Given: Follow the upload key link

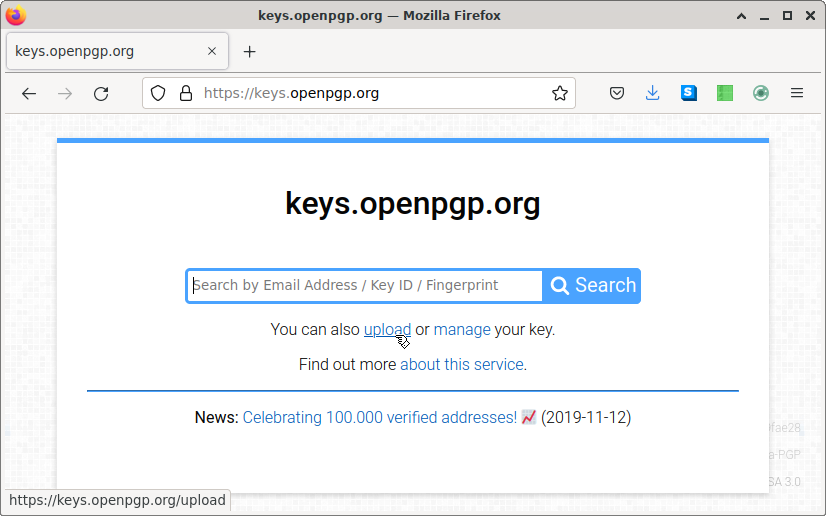Looking at the screenshot, I should point(387,329).
